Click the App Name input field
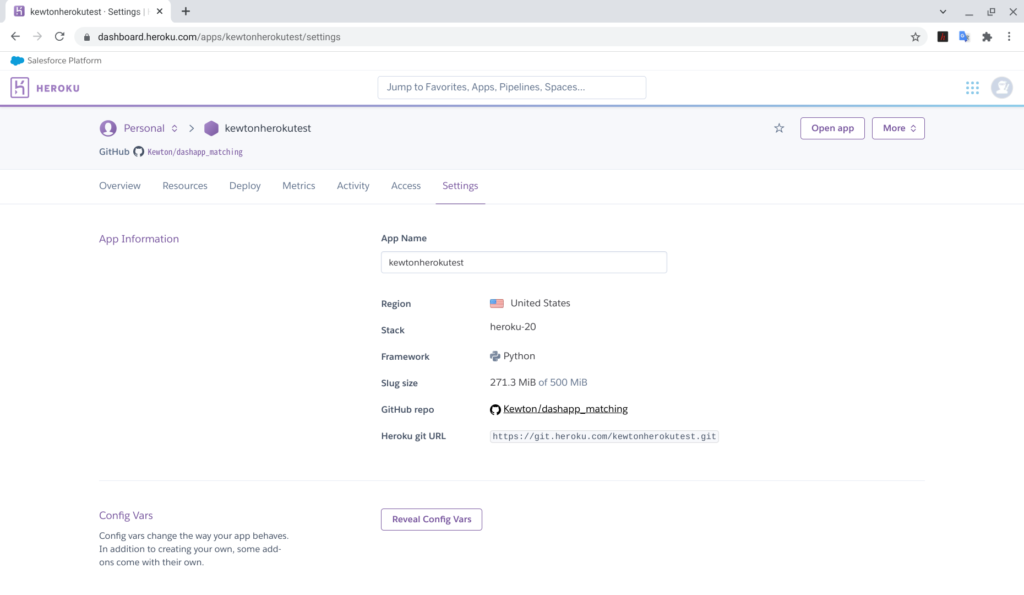1024x595 pixels. tap(524, 263)
